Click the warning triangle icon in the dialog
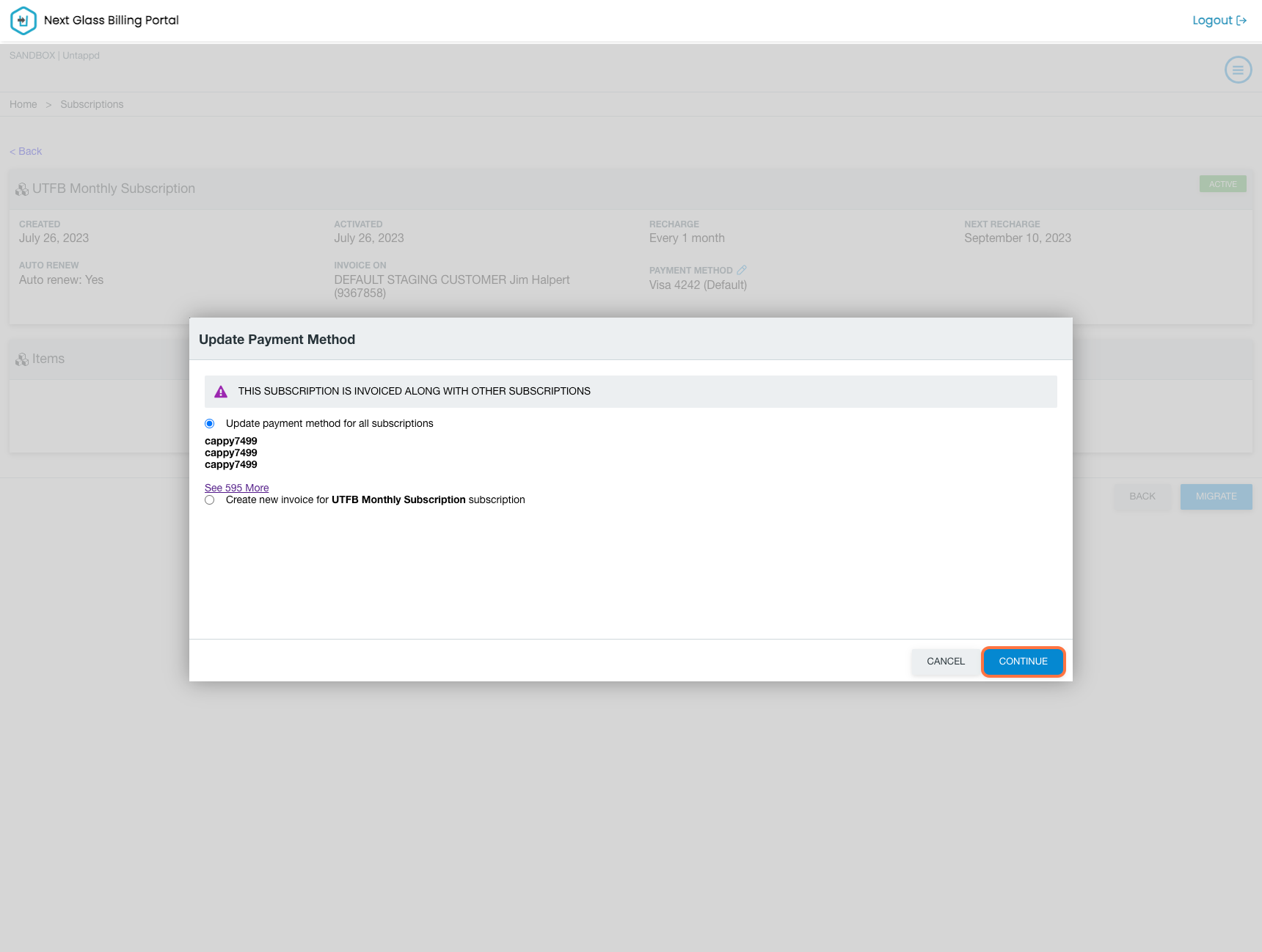The image size is (1262, 952). pos(221,392)
